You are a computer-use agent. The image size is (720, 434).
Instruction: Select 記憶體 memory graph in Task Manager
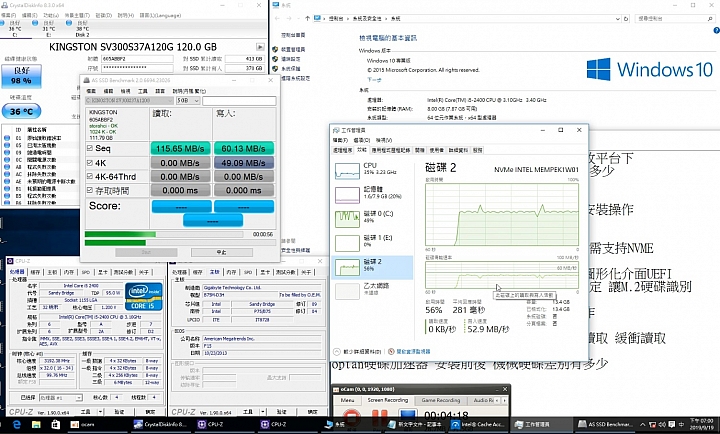click(x=347, y=195)
